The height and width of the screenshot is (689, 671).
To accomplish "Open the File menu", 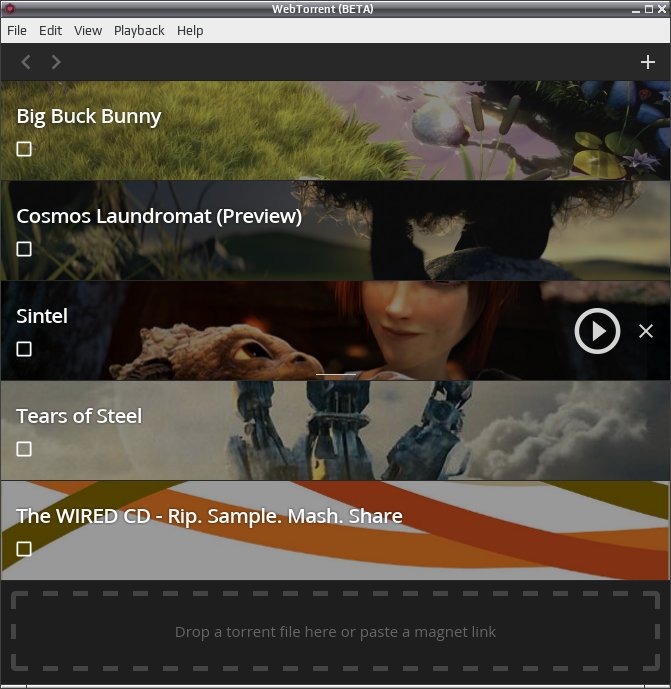I will pos(17,31).
